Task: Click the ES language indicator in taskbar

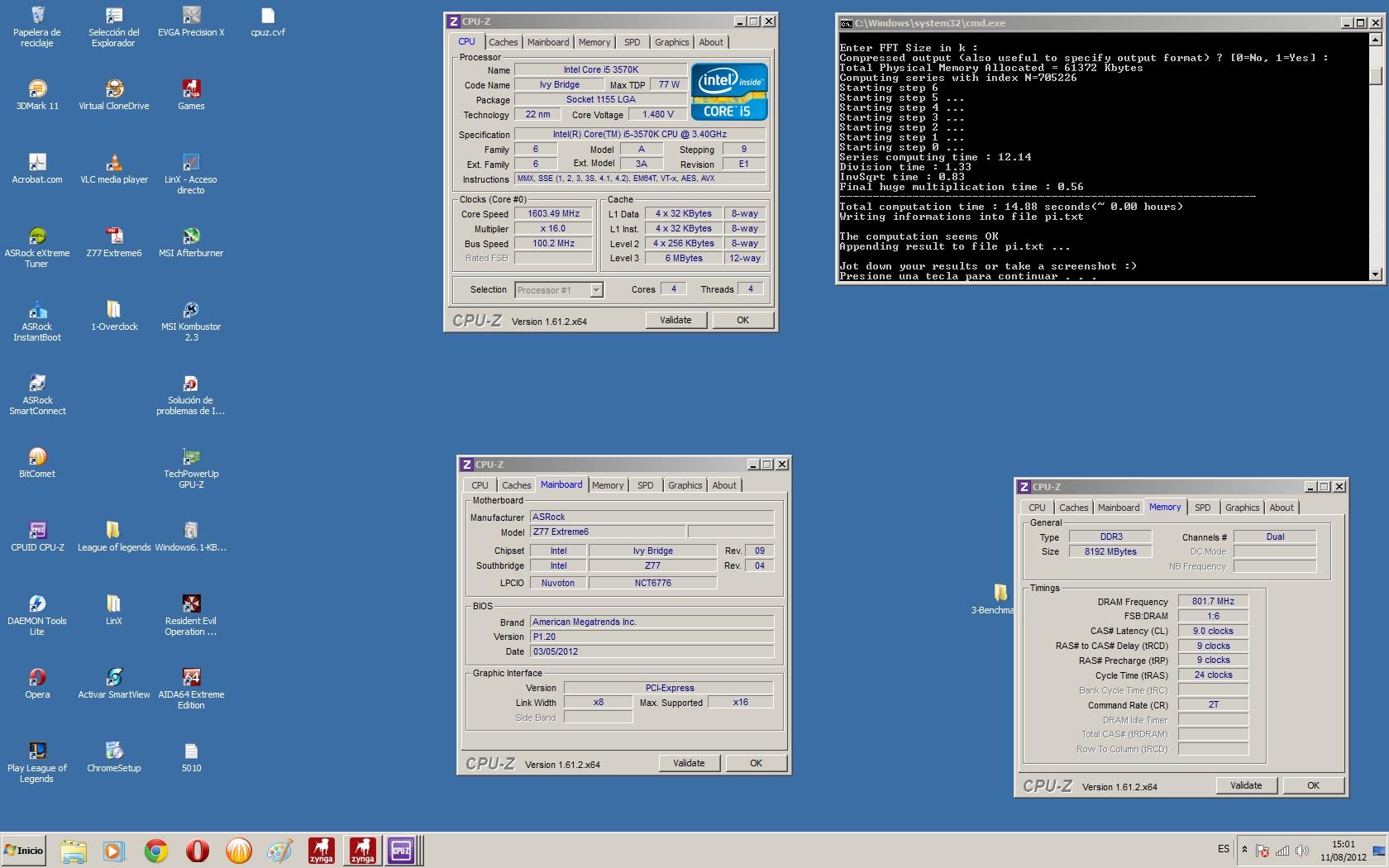Action: 1224,849
